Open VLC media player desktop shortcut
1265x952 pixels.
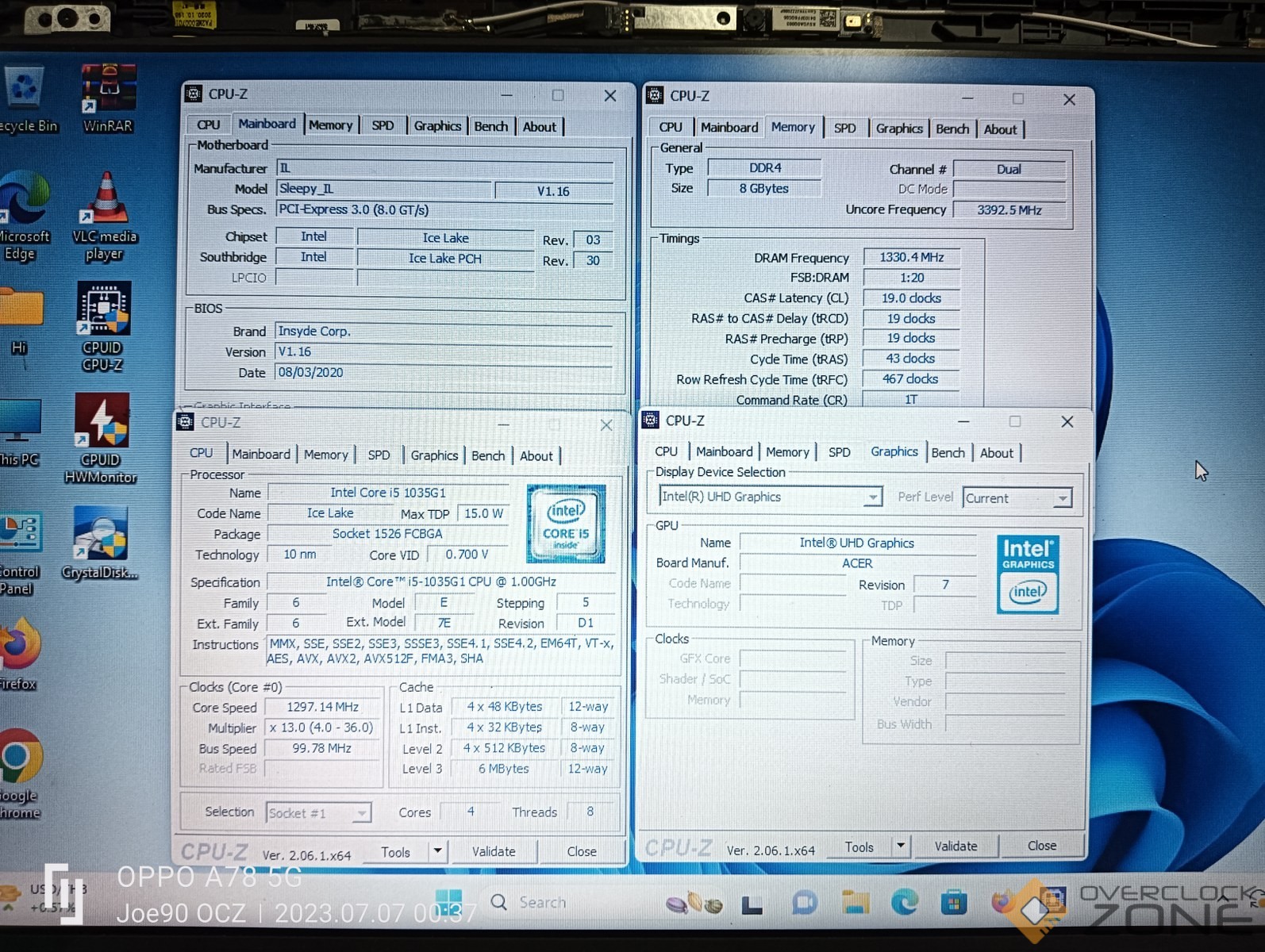click(104, 216)
